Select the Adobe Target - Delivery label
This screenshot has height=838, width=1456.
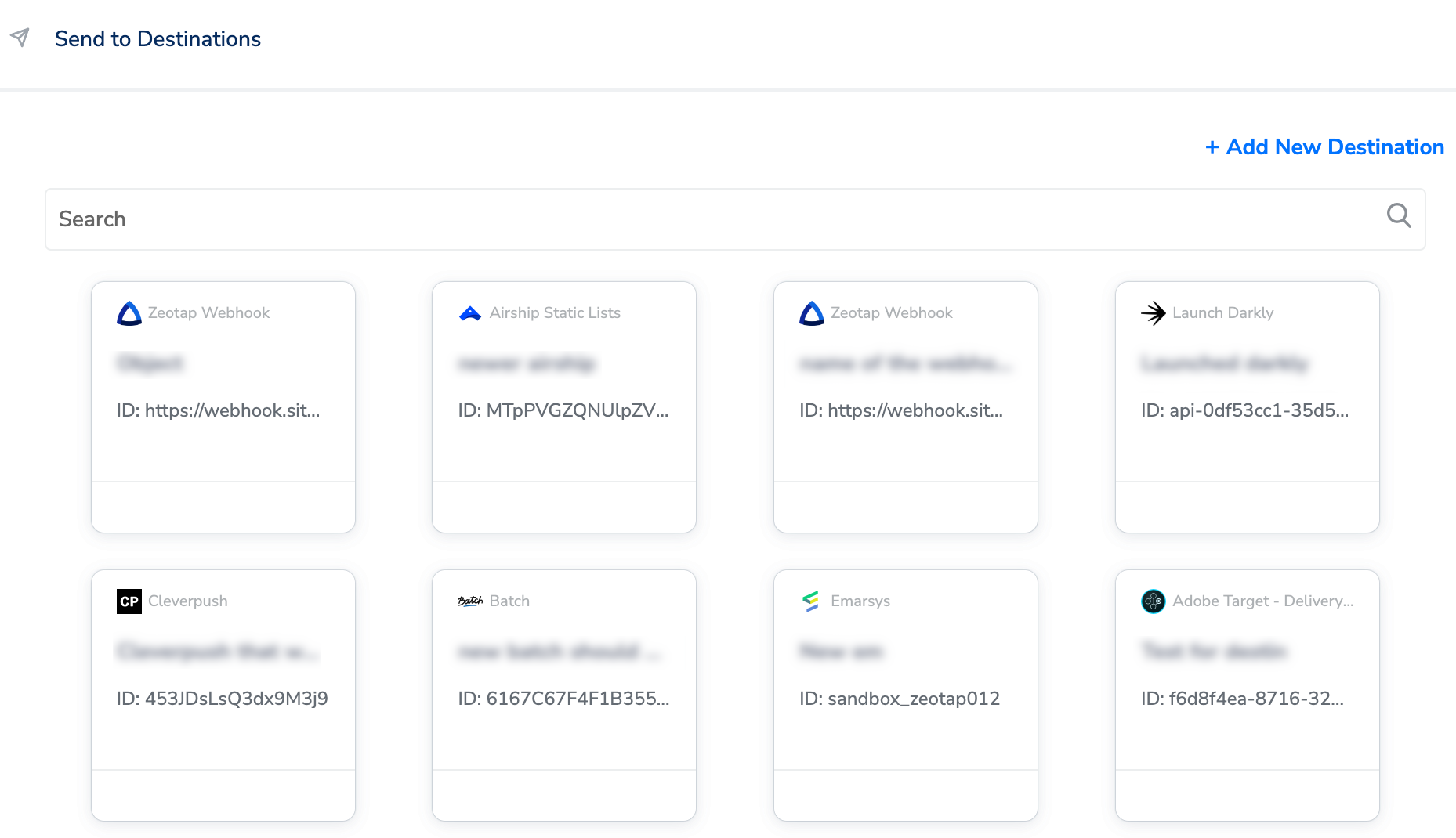1263,601
